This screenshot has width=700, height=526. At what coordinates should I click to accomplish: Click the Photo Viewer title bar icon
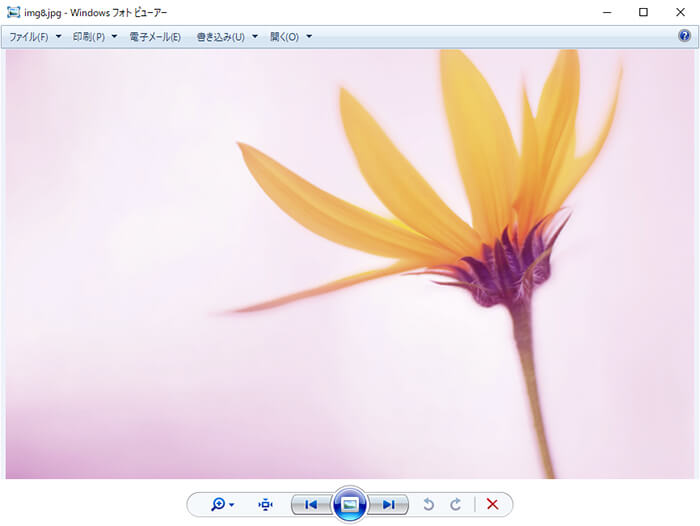(x=14, y=13)
